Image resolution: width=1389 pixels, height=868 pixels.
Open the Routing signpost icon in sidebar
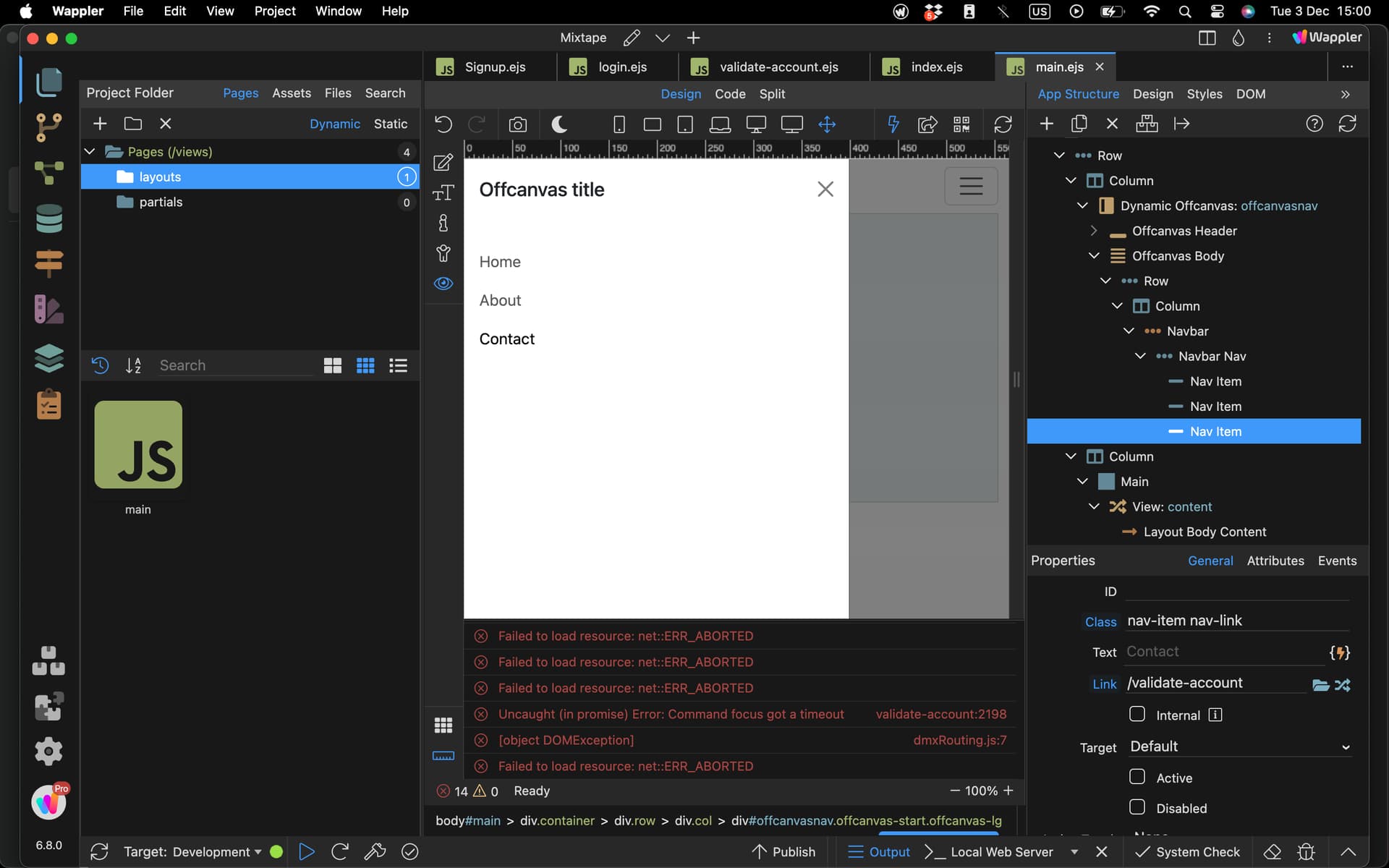48,263
